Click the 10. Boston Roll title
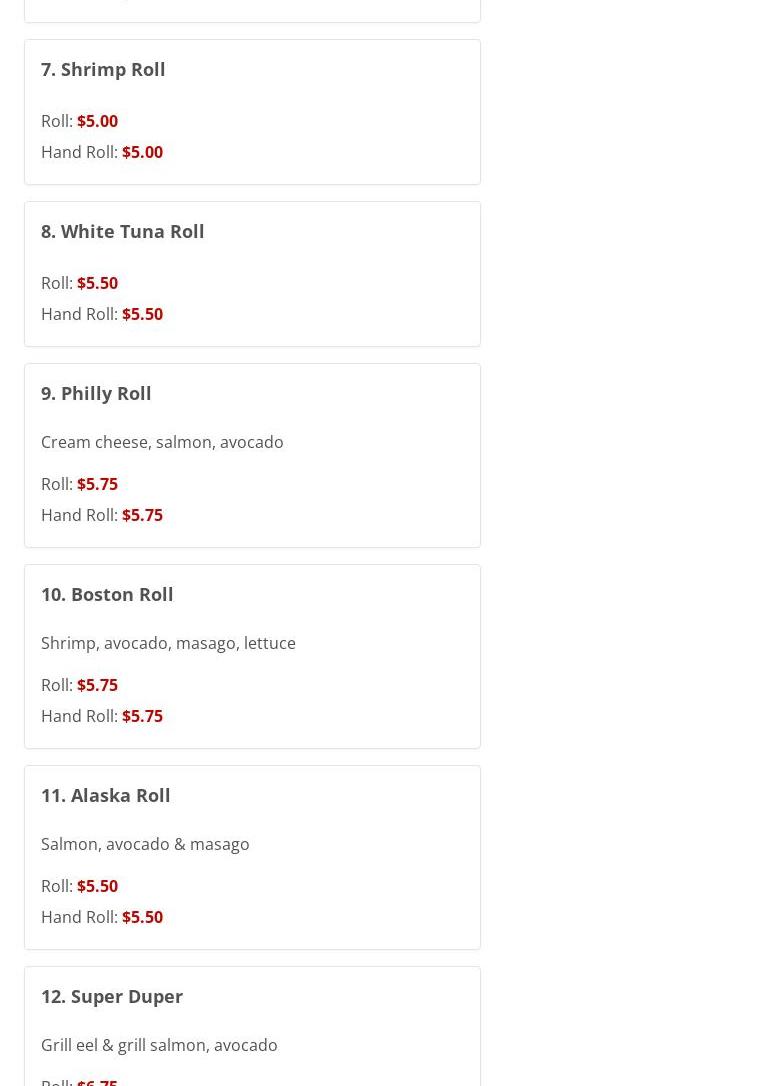Screen dimensions: 770x1086 pyautogui.click(x=107, y=594)
